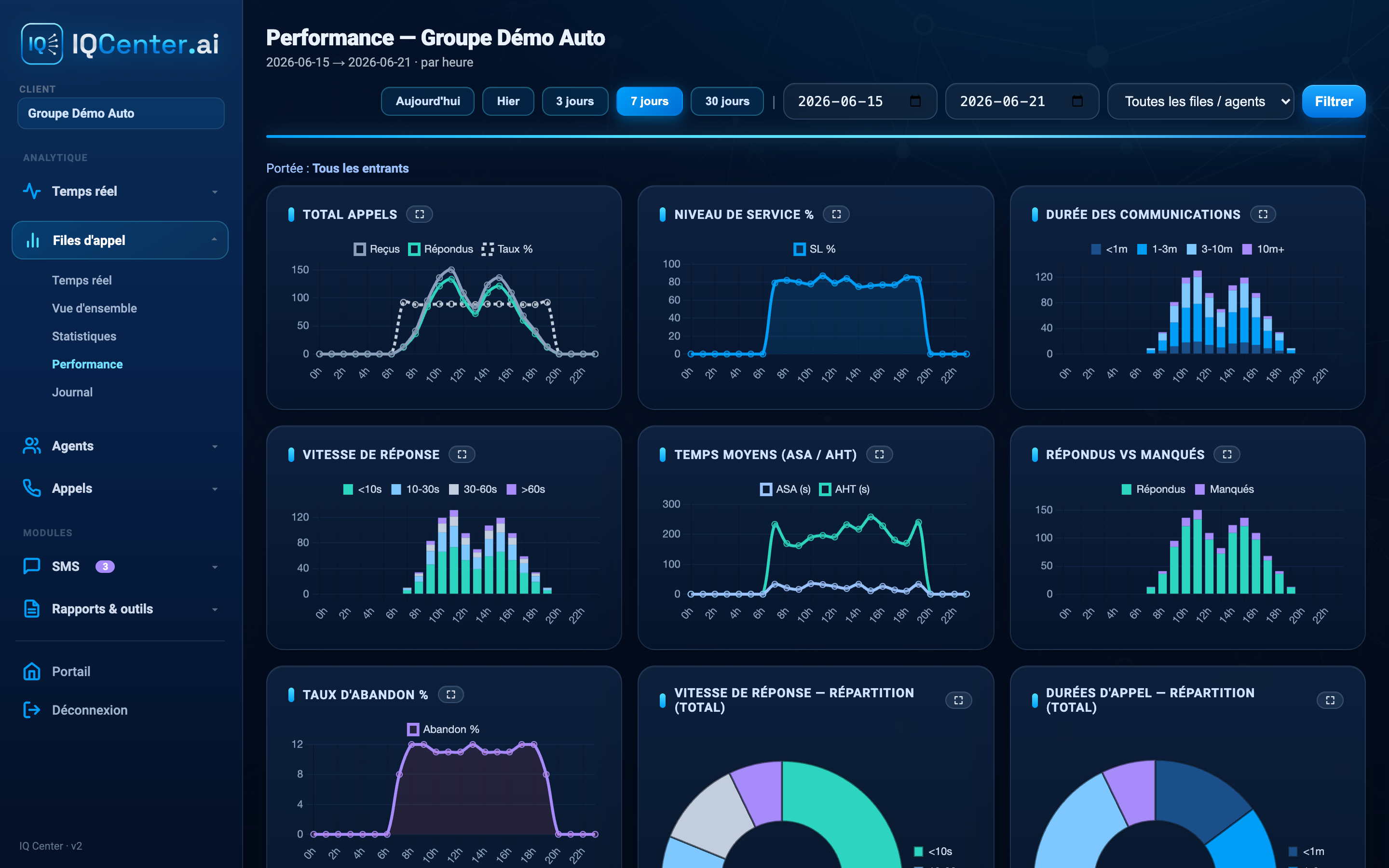Expand the Rapports & outils section
The image size is (1389, 868).
tap(215, 610)
